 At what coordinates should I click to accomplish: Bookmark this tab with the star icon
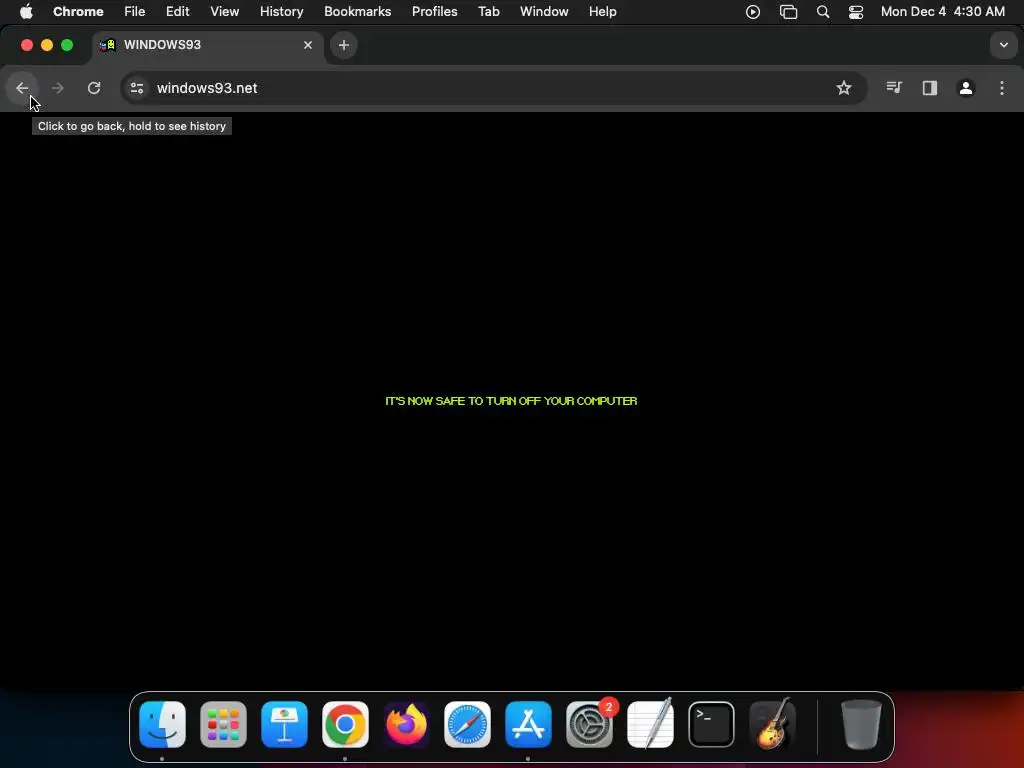click(x=844, y=88)
